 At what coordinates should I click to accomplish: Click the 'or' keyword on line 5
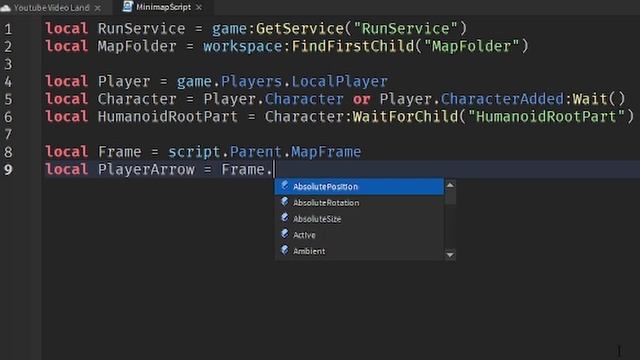point(362,99)
